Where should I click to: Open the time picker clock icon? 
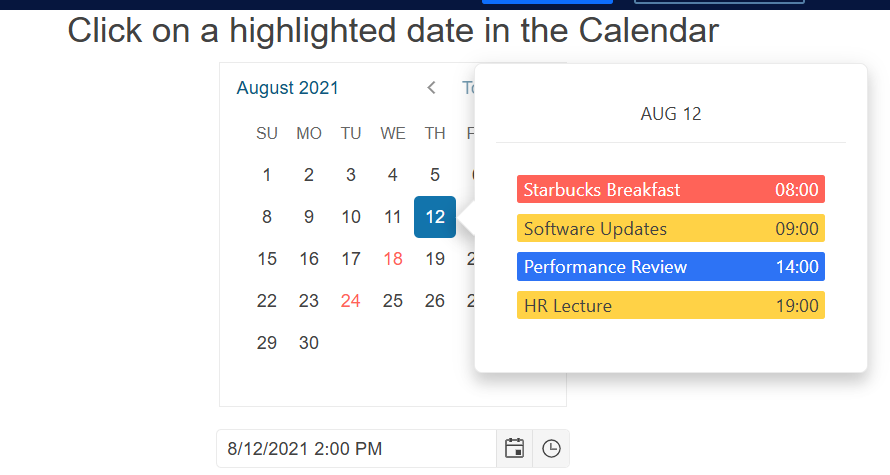551,449
